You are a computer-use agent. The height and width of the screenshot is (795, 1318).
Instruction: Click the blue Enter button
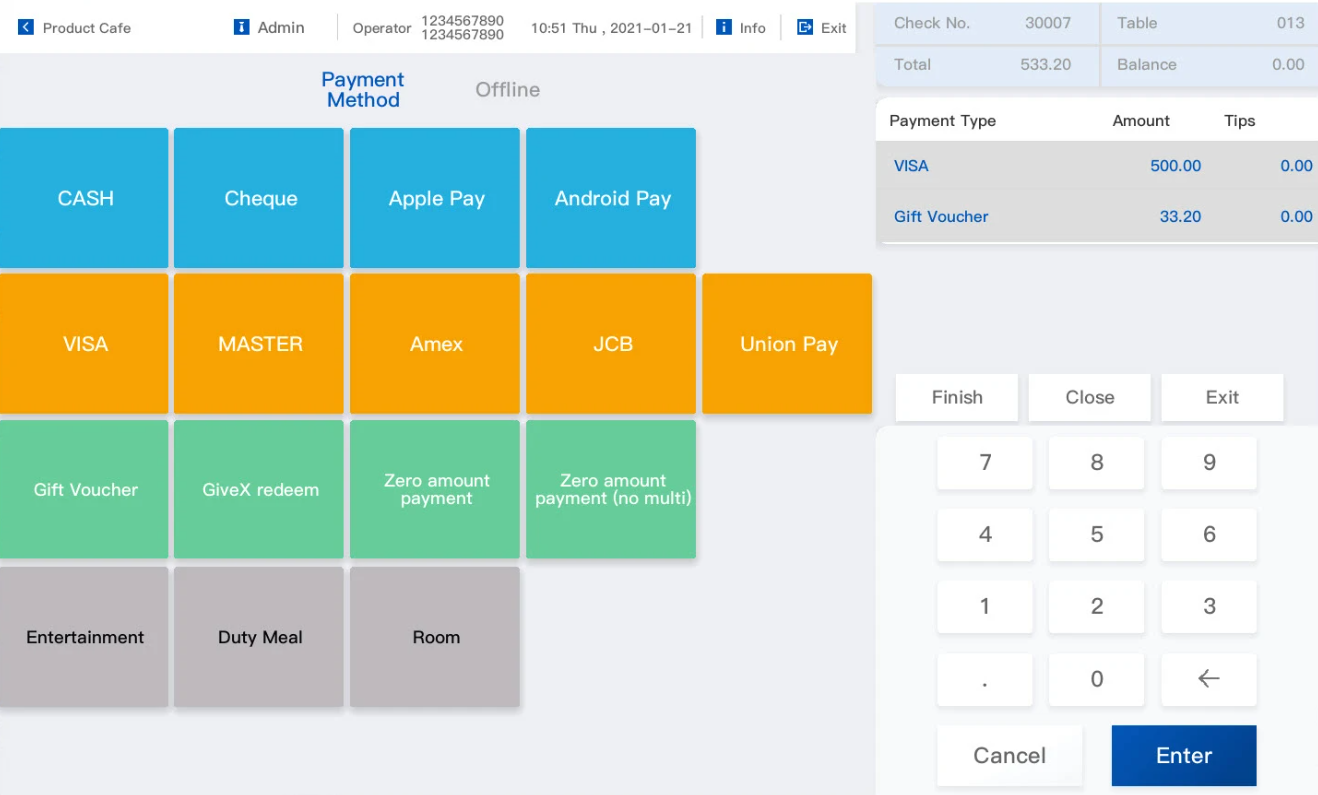tap(1184, 755)
